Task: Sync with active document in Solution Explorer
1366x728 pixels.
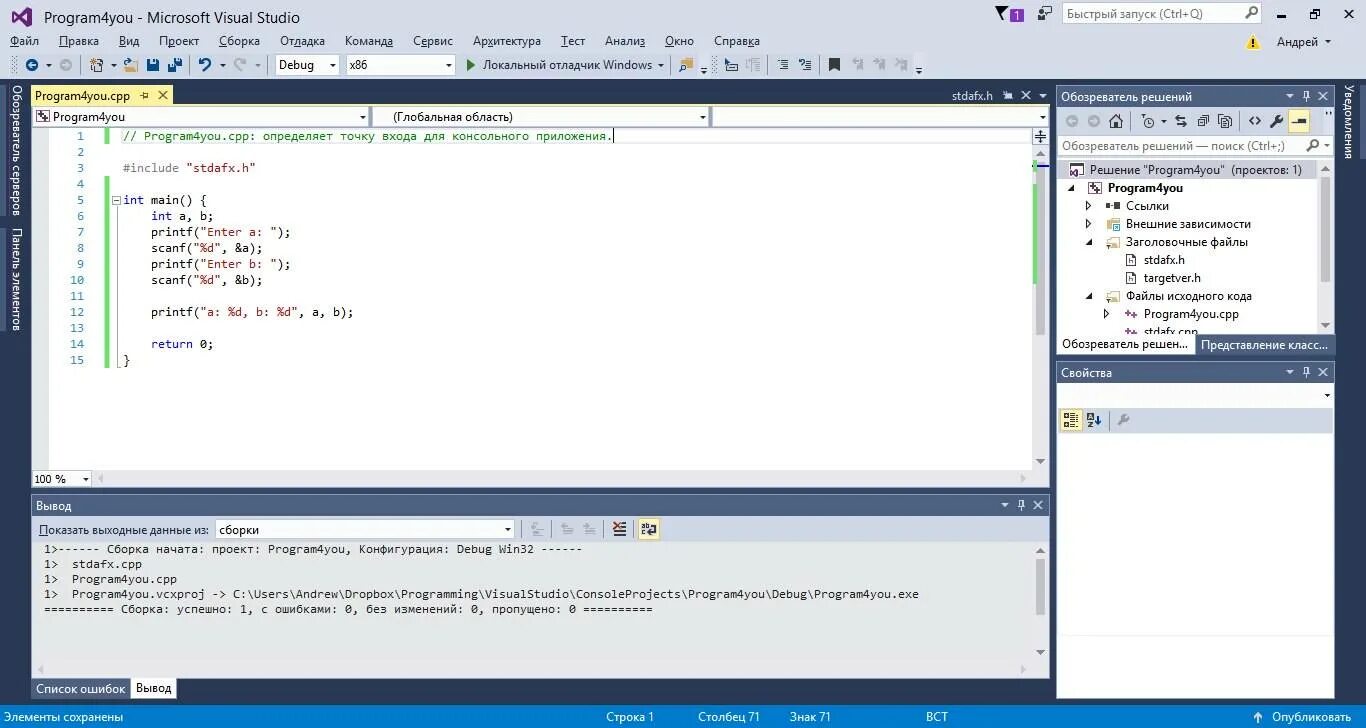Action: point(1180,121)
